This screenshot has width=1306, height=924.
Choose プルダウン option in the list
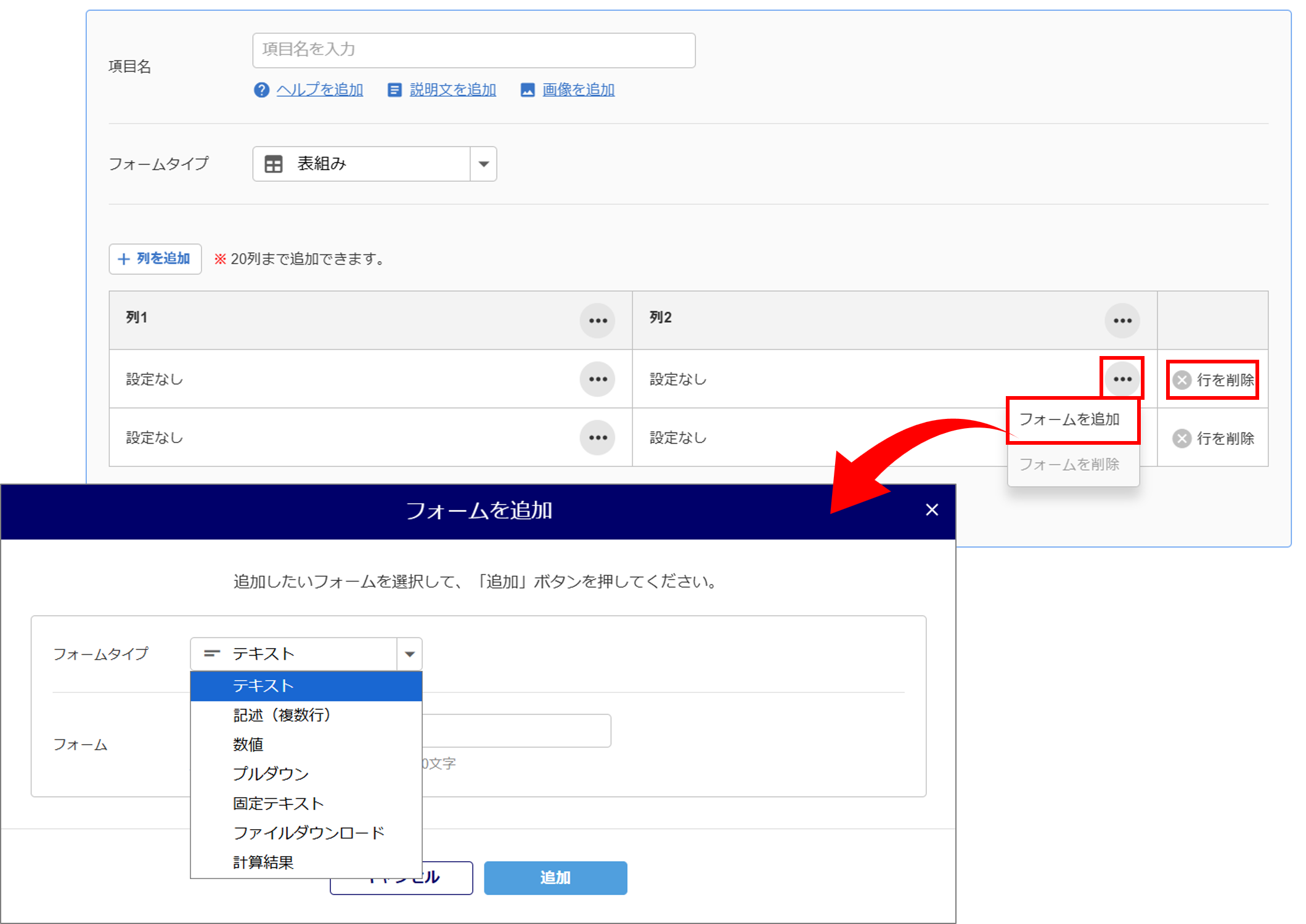pyautogui.click(x=271, y=774)
